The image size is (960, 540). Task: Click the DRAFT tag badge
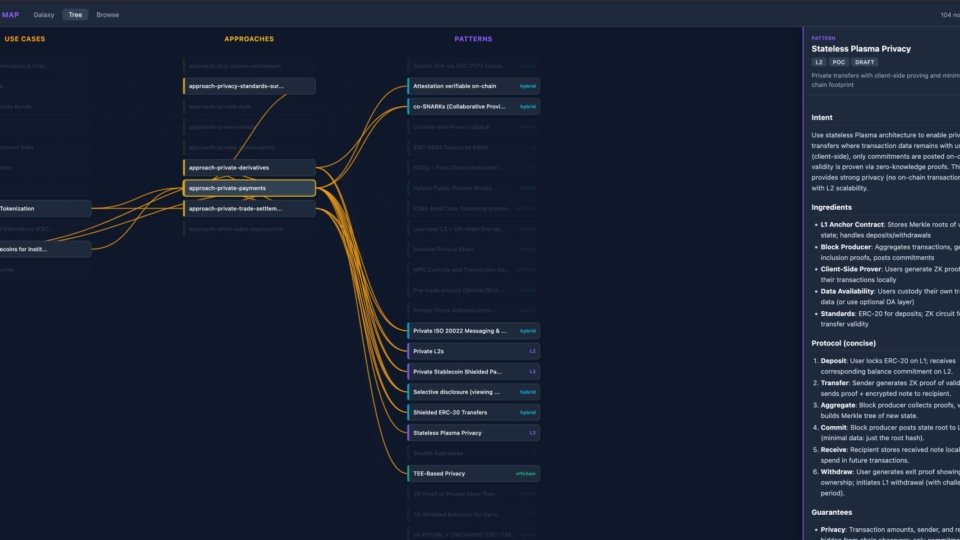[x=864, y=62]
